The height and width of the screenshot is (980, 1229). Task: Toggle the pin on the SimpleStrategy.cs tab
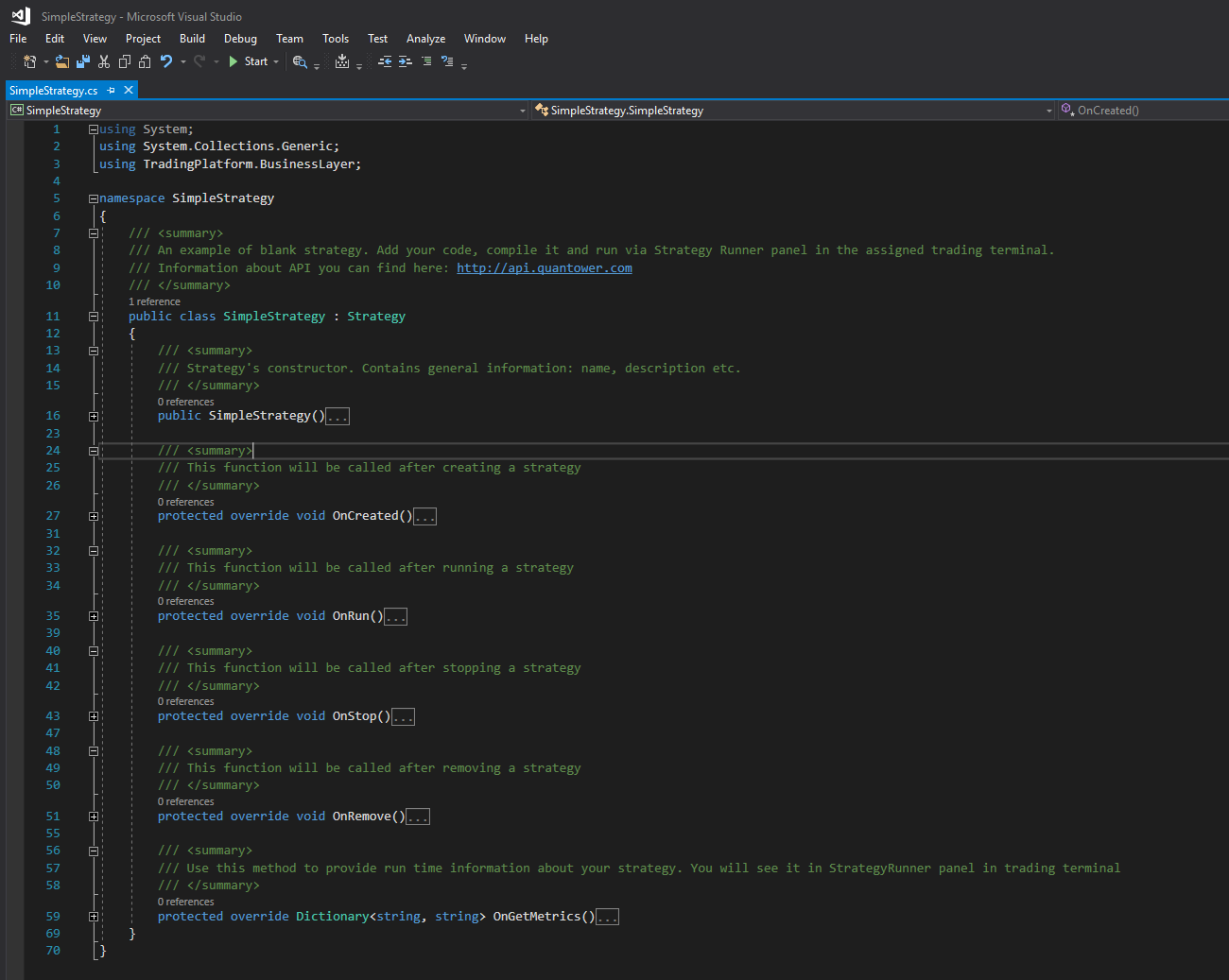(x=112, y=91)
